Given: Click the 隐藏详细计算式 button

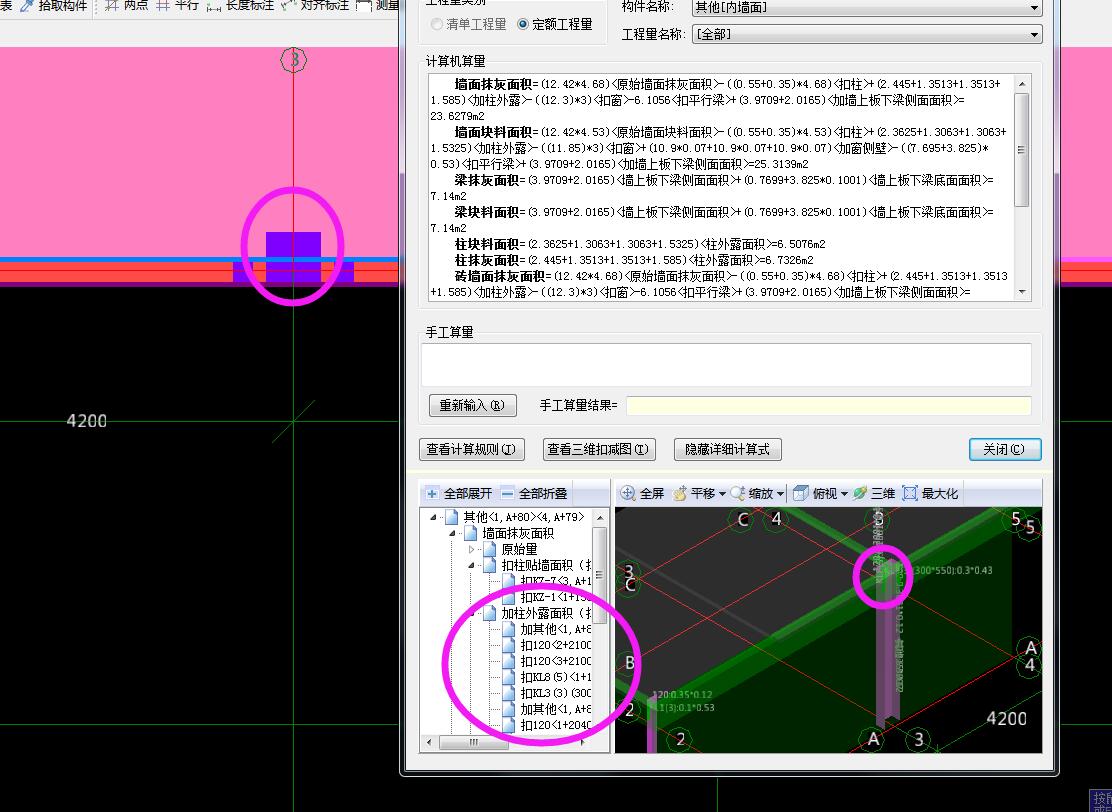Looking at the screenshot, I should pyautogui.click(x=727, y=450).
